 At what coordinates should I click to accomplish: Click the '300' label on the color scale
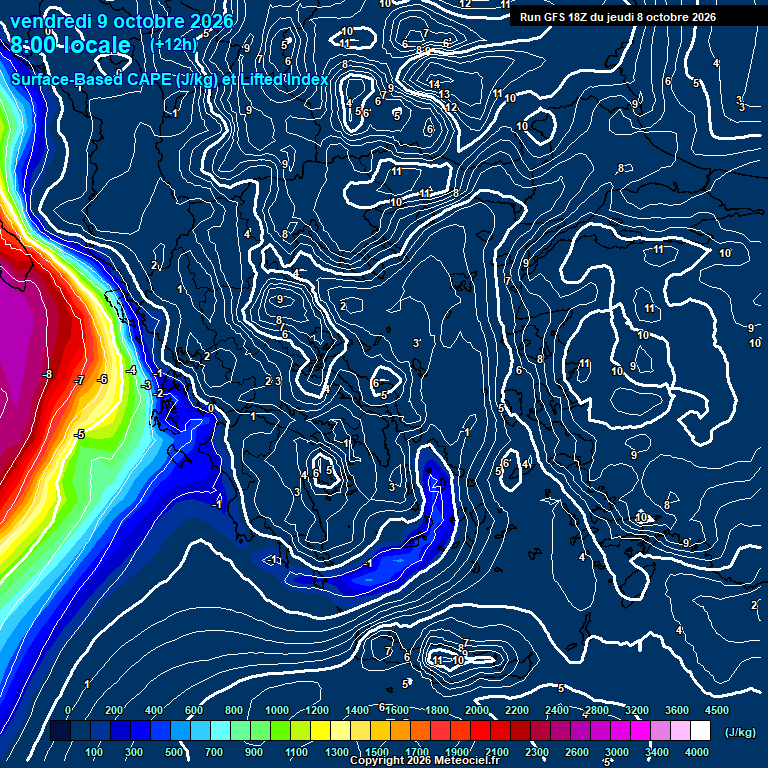pyautogui.click(x=134, y=752)
